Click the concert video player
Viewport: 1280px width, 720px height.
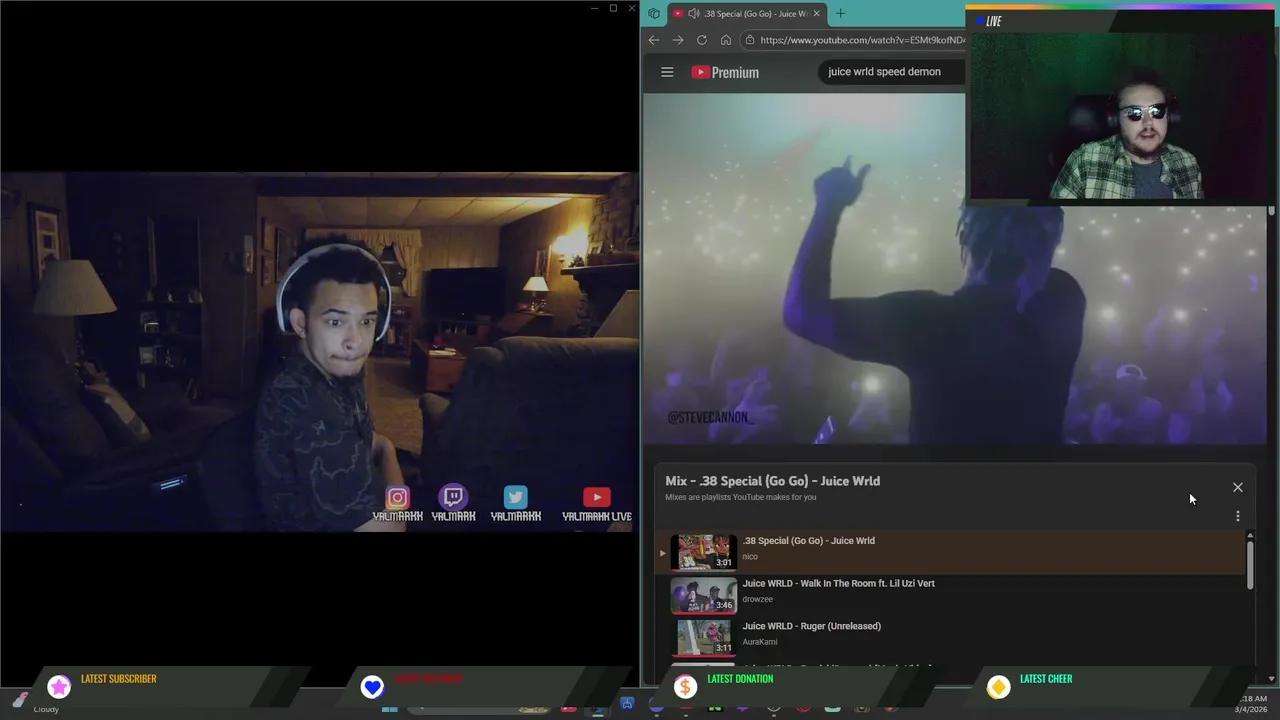955,268
